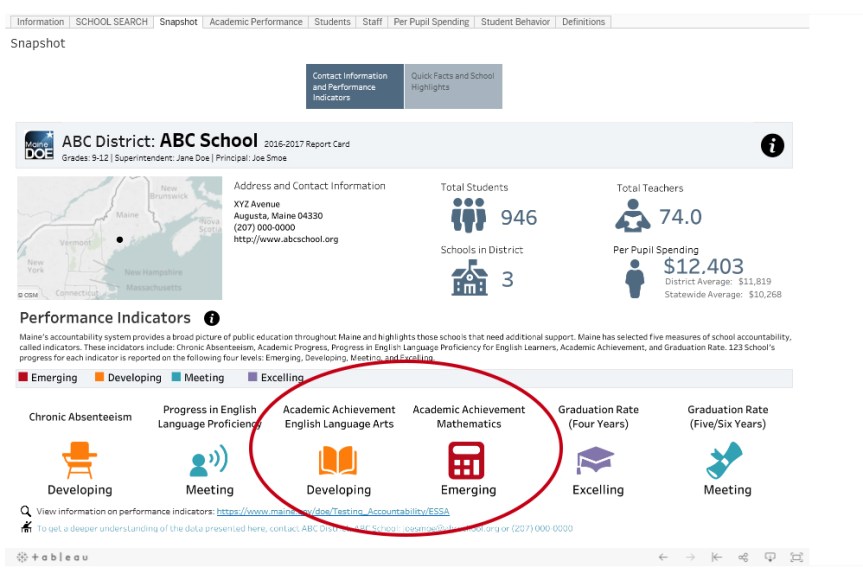
Task: Click the Chronic Absenteeism desk icon
Action: 80,460
